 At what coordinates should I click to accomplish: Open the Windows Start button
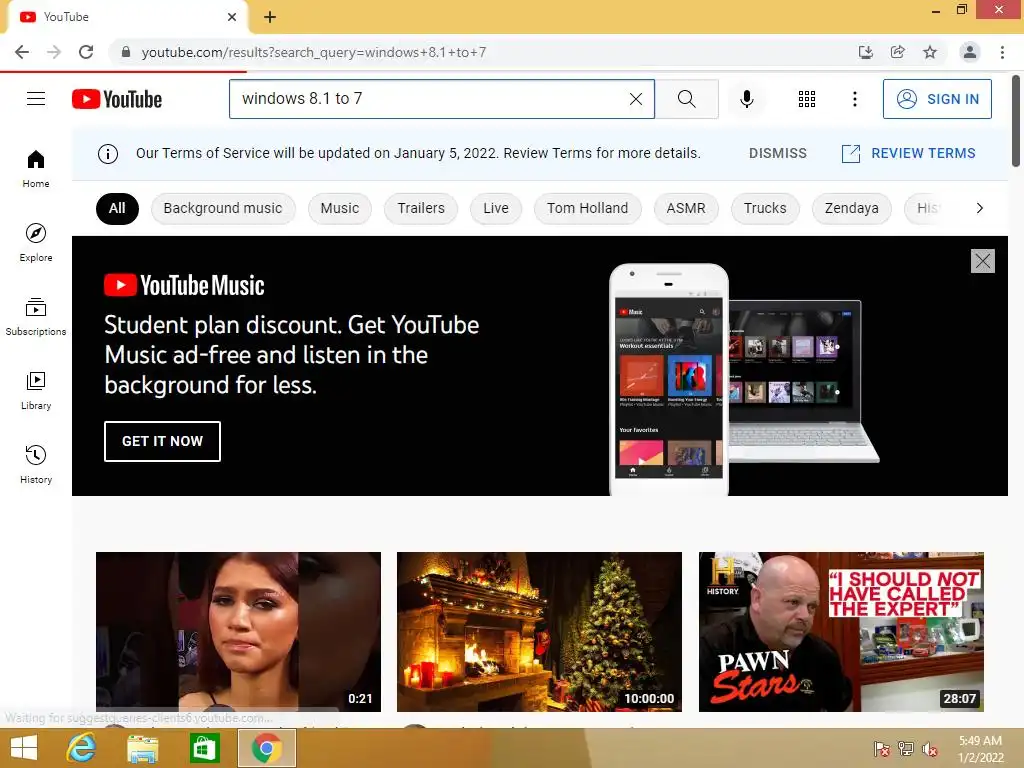click(x=24, y=748)
